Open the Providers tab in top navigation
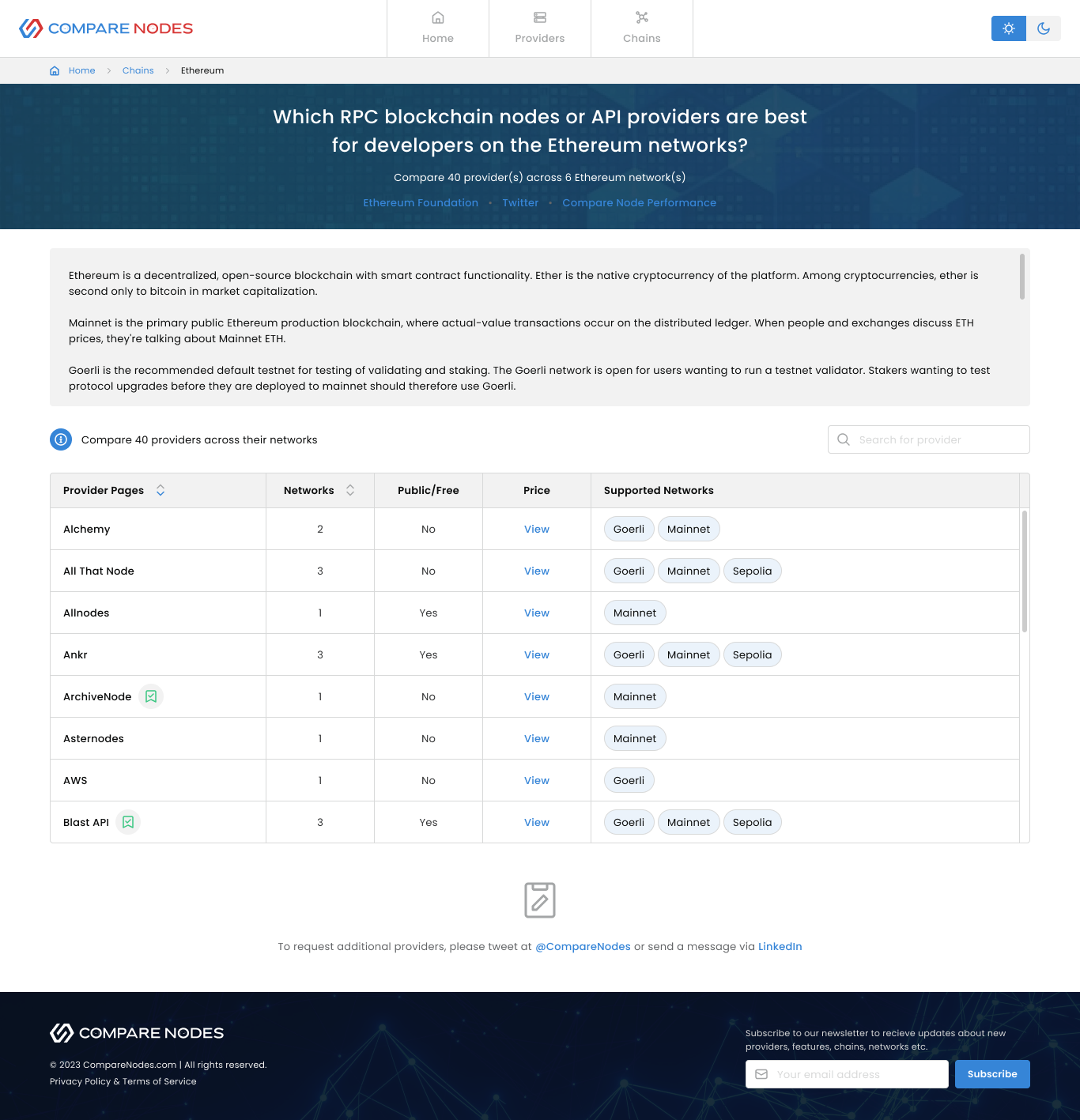Viewport: 1080px width, 1120px height. (540, 28)
